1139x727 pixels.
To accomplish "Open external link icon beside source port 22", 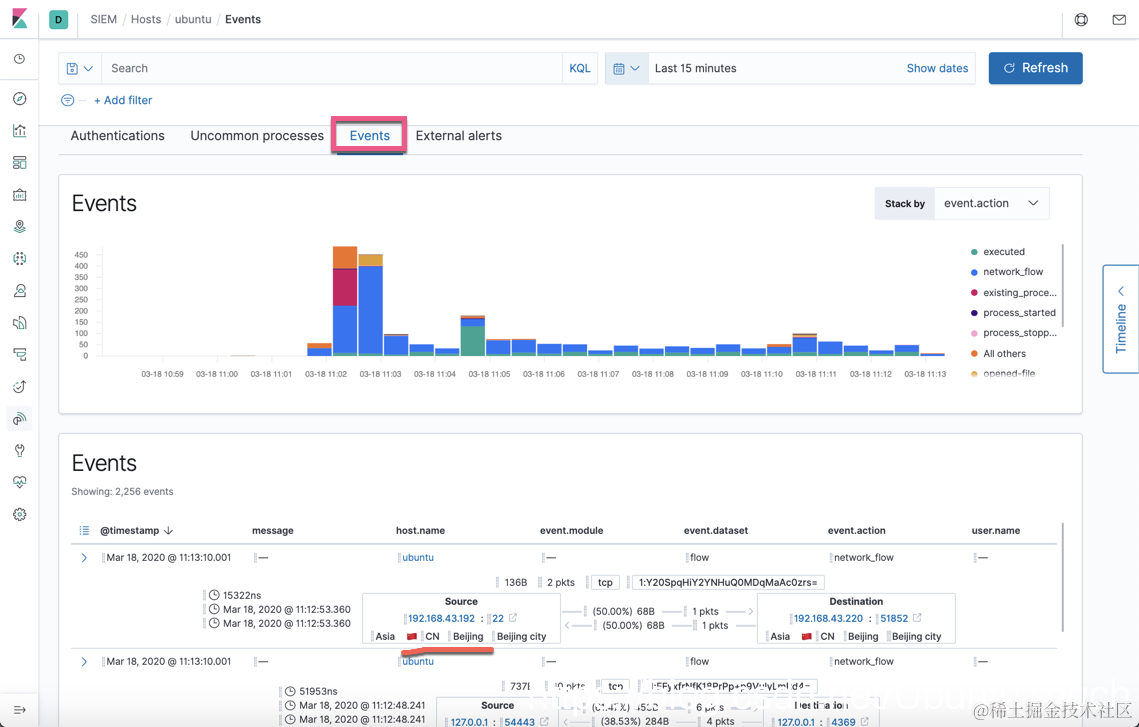I will [513, 618].
